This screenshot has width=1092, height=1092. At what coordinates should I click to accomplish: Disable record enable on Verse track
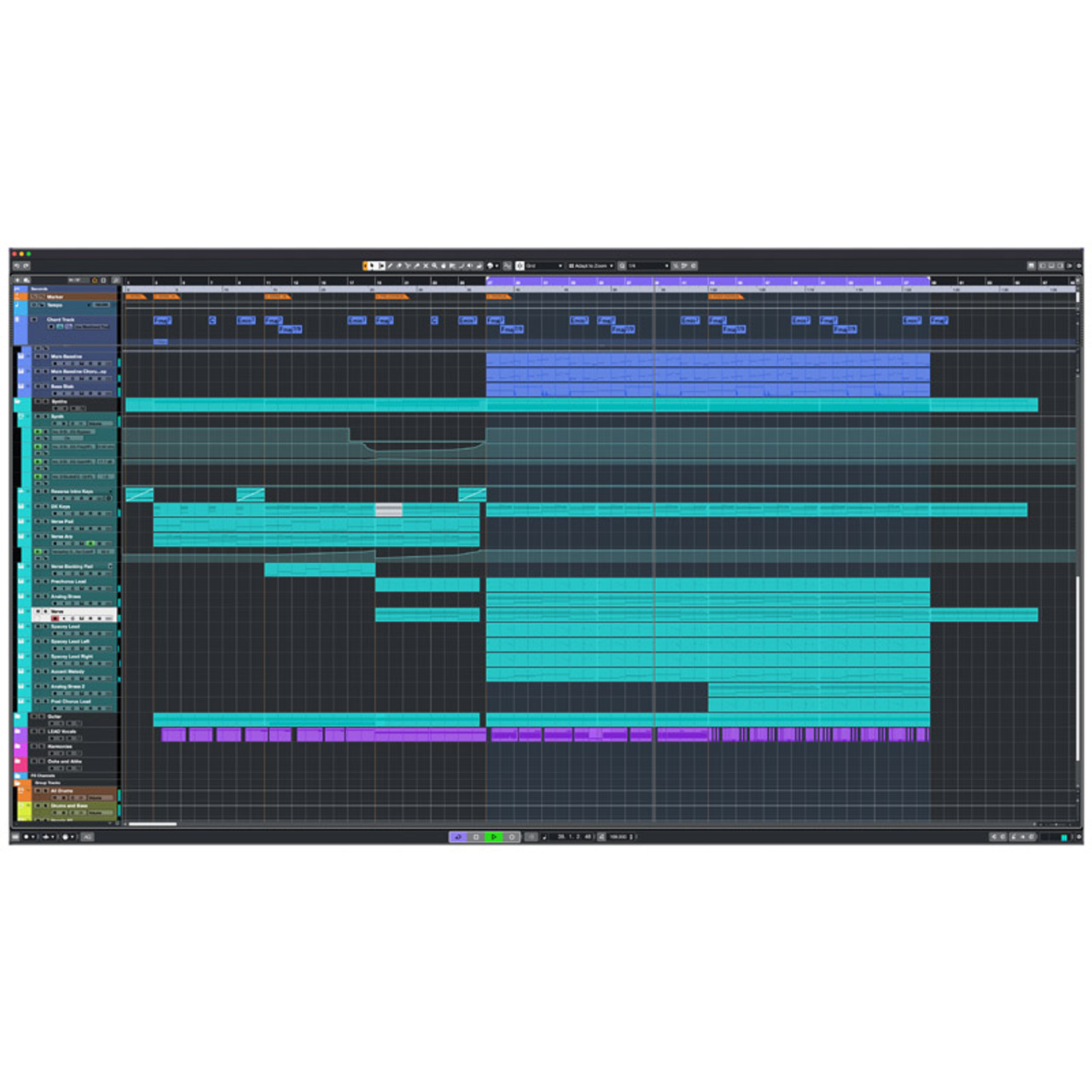point(55,619)
